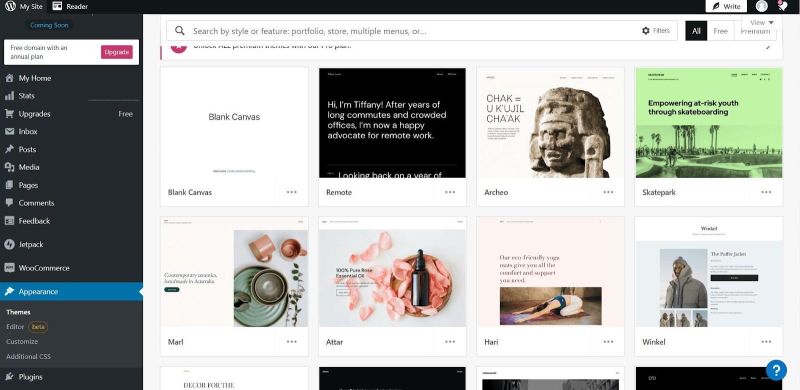This screenshot has width=800, height=390.
Task: Click the My Home sidebar icon
Action: coord(9,78)
